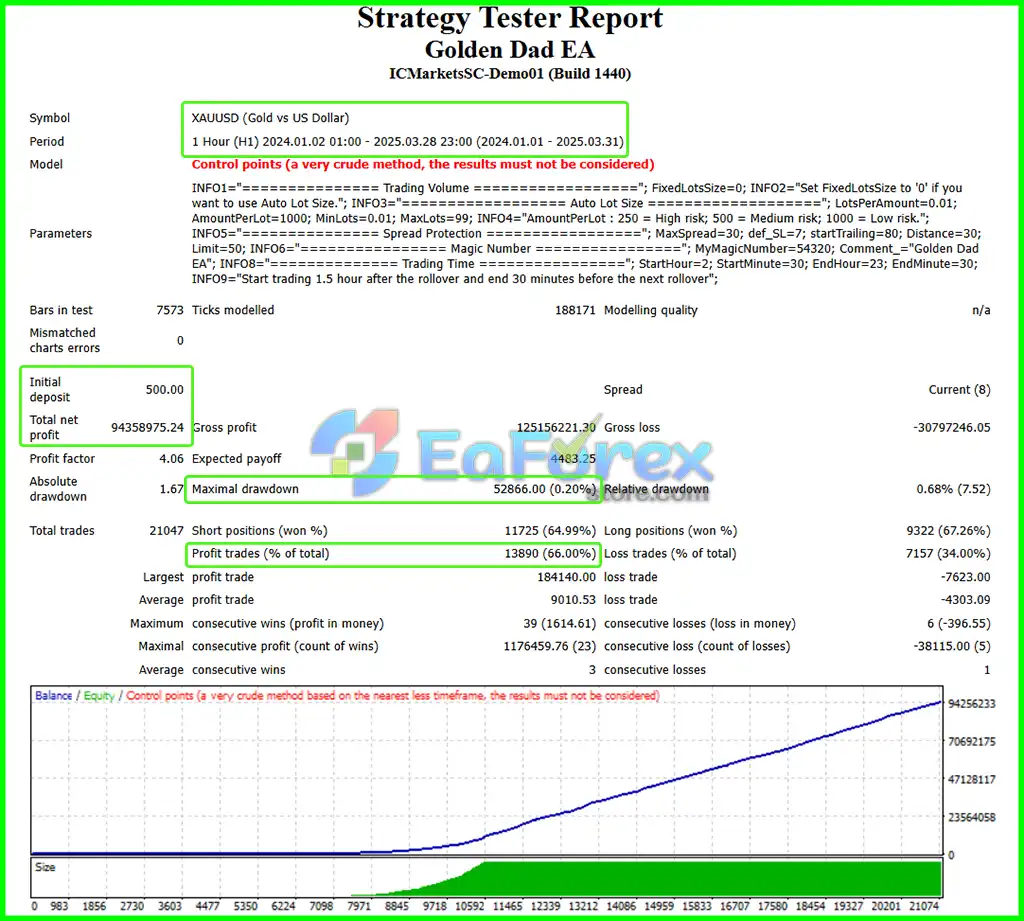Screen dimensions: 1024x921
Task: Click the chart axis value 94256233
Action: pos(972,704)
